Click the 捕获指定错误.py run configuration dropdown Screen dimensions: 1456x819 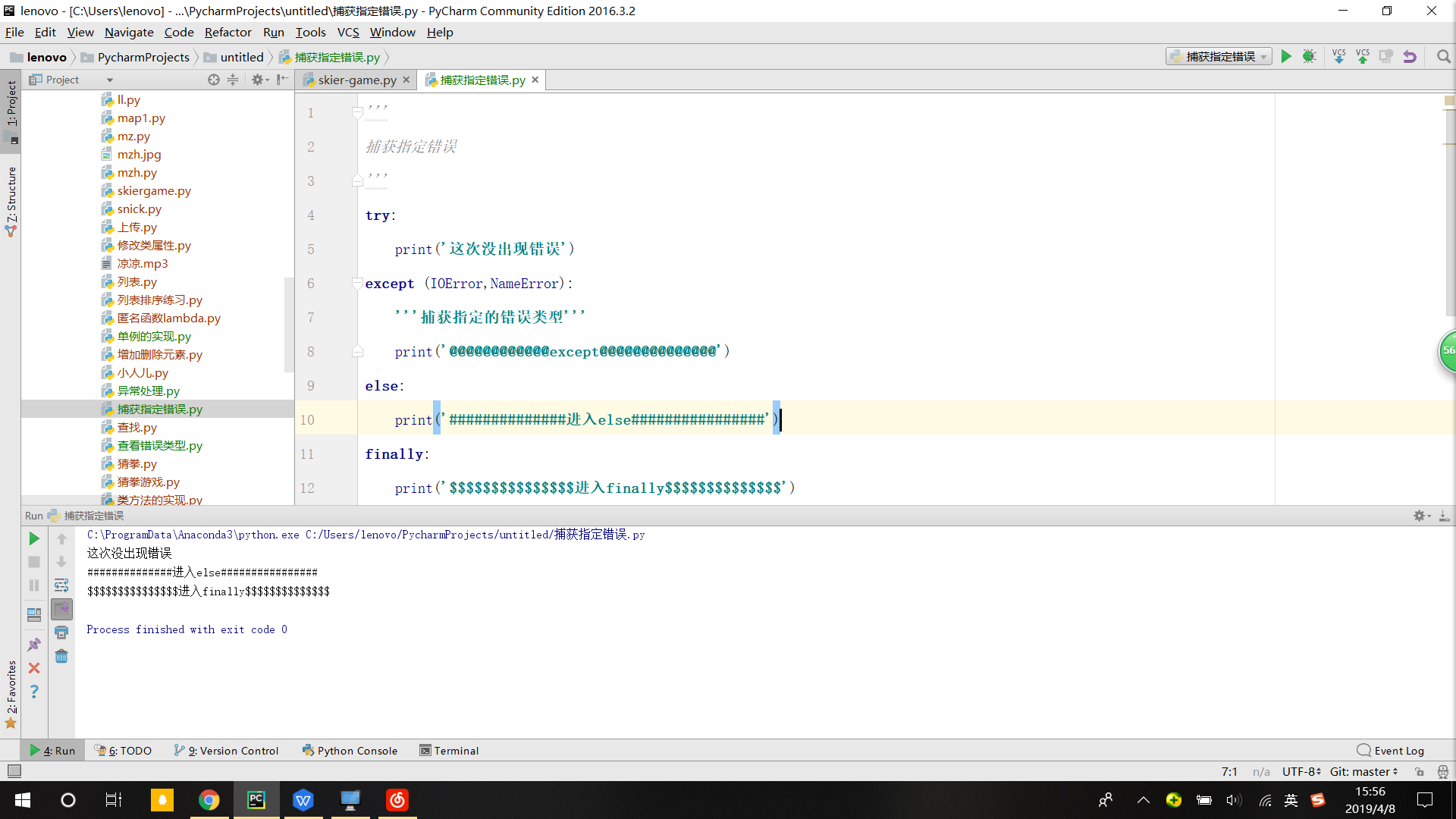coord(1219,56)
